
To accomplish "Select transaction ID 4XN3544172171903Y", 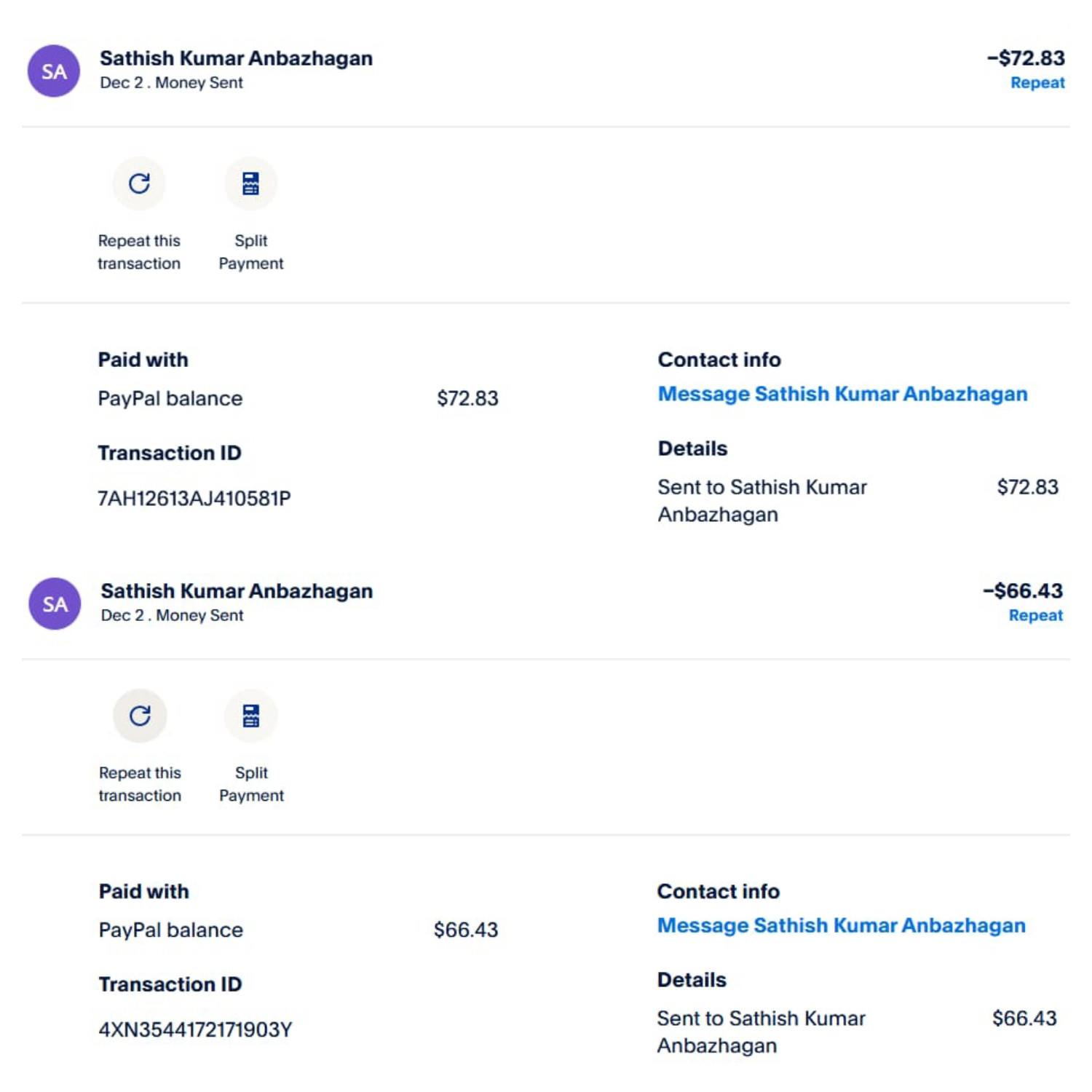I will coord(195,1030).
